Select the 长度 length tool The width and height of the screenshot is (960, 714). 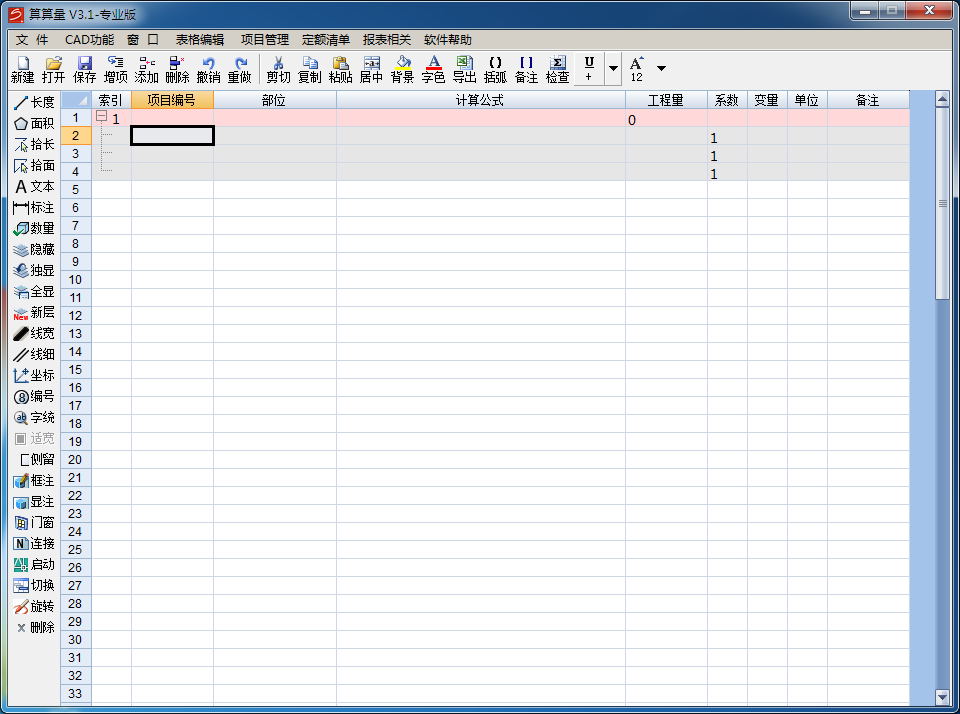coord(34,102)
